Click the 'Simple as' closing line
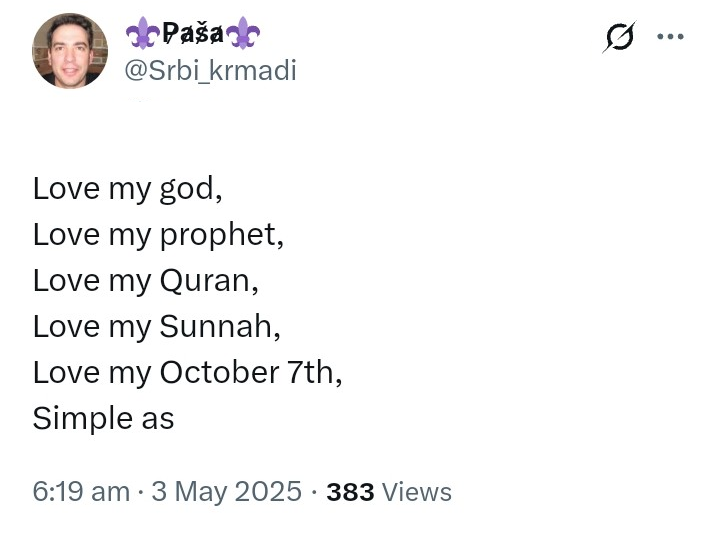The height and width of the screenshot is (541, 719). [104, 419]
